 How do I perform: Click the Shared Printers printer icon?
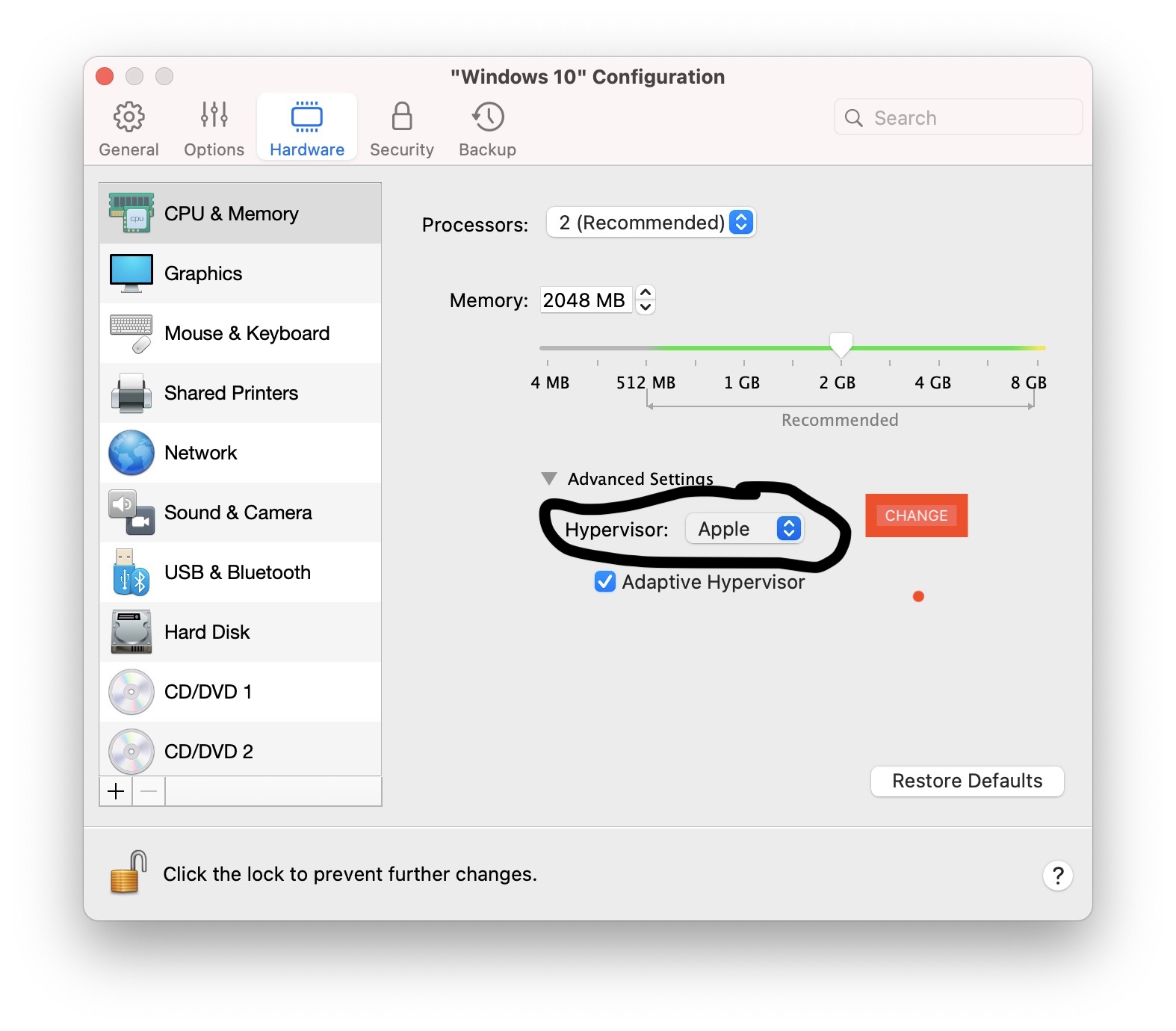[131, 393]
